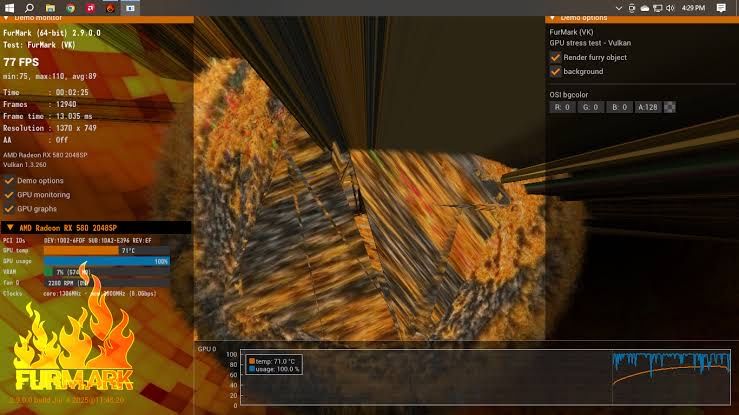739x415 pixels.
Task: Switch to the FurMark flame taskbar icon
Action: 110,8
